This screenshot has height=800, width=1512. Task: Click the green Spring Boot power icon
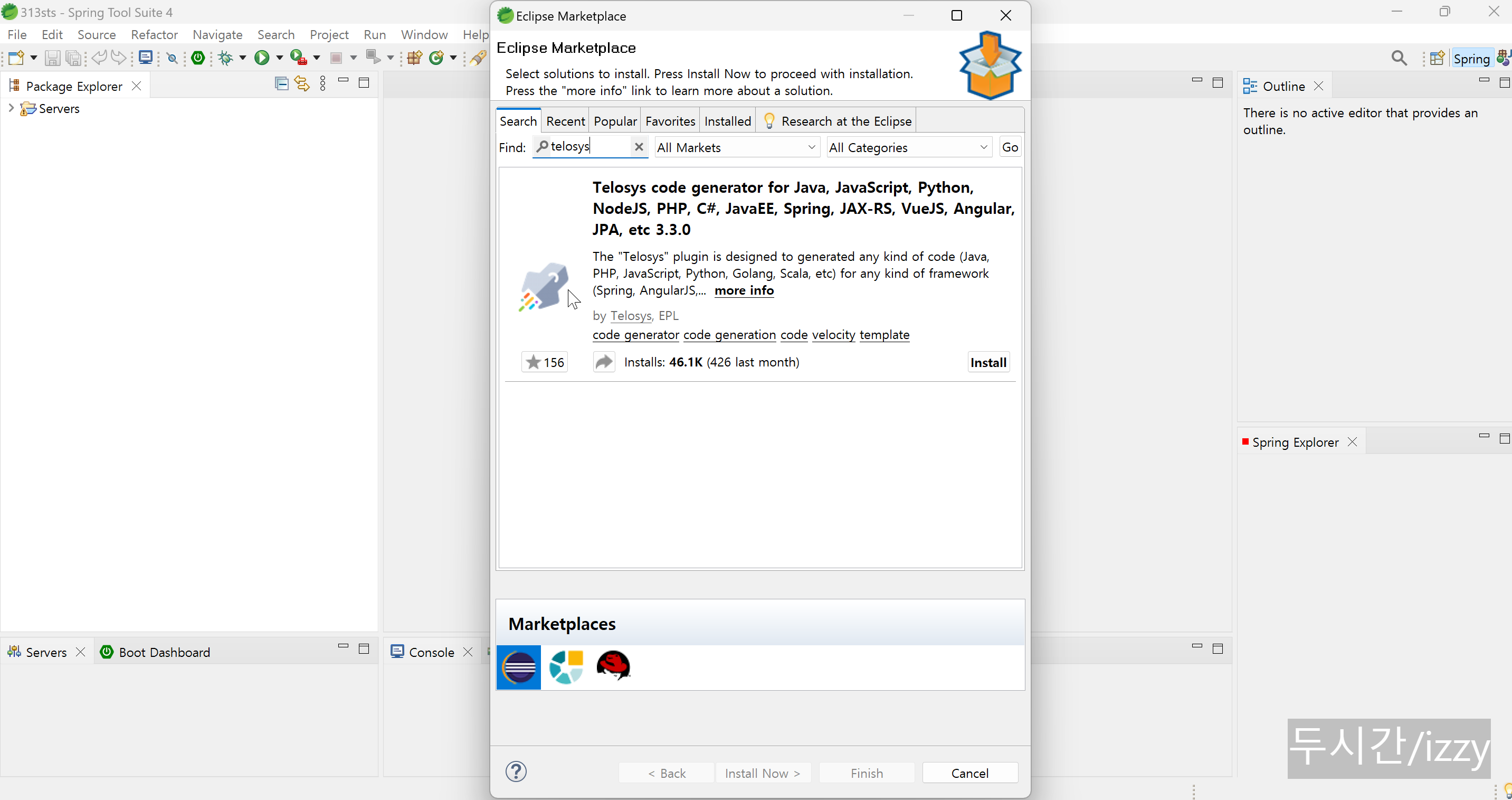click(198, 58)
